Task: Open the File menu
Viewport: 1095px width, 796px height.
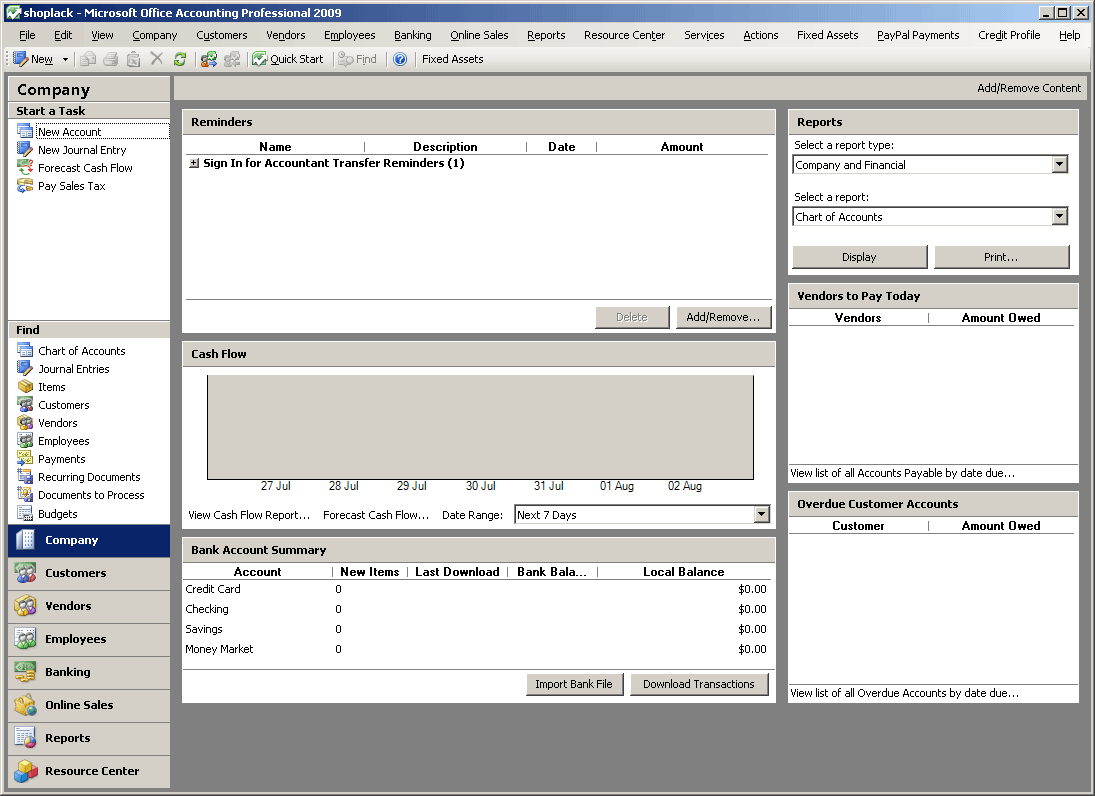Action: 27,35
